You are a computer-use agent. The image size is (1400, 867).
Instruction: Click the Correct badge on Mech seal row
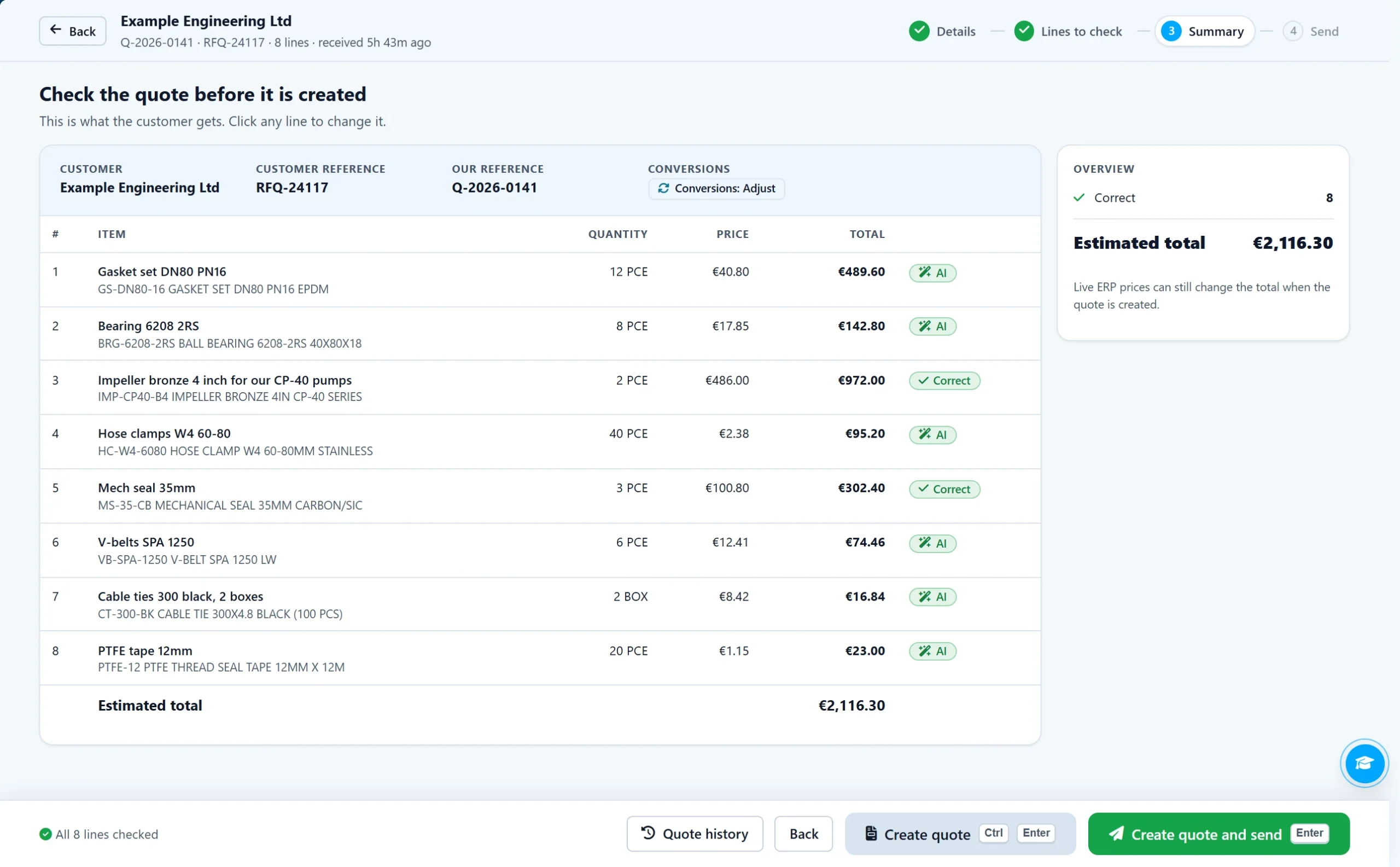click(x=944, y=489)
